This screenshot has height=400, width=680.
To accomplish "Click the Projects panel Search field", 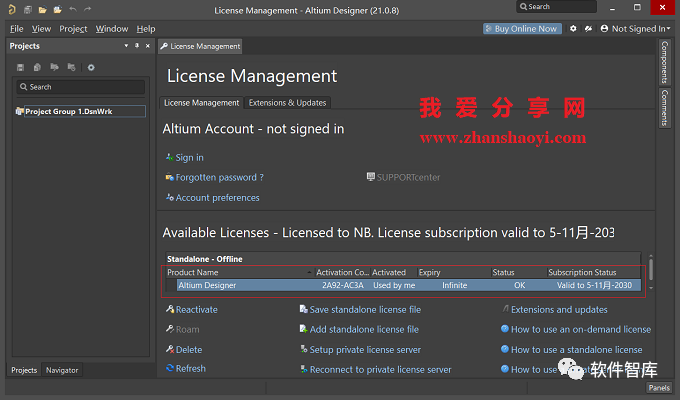I will (x=81, y=87).
